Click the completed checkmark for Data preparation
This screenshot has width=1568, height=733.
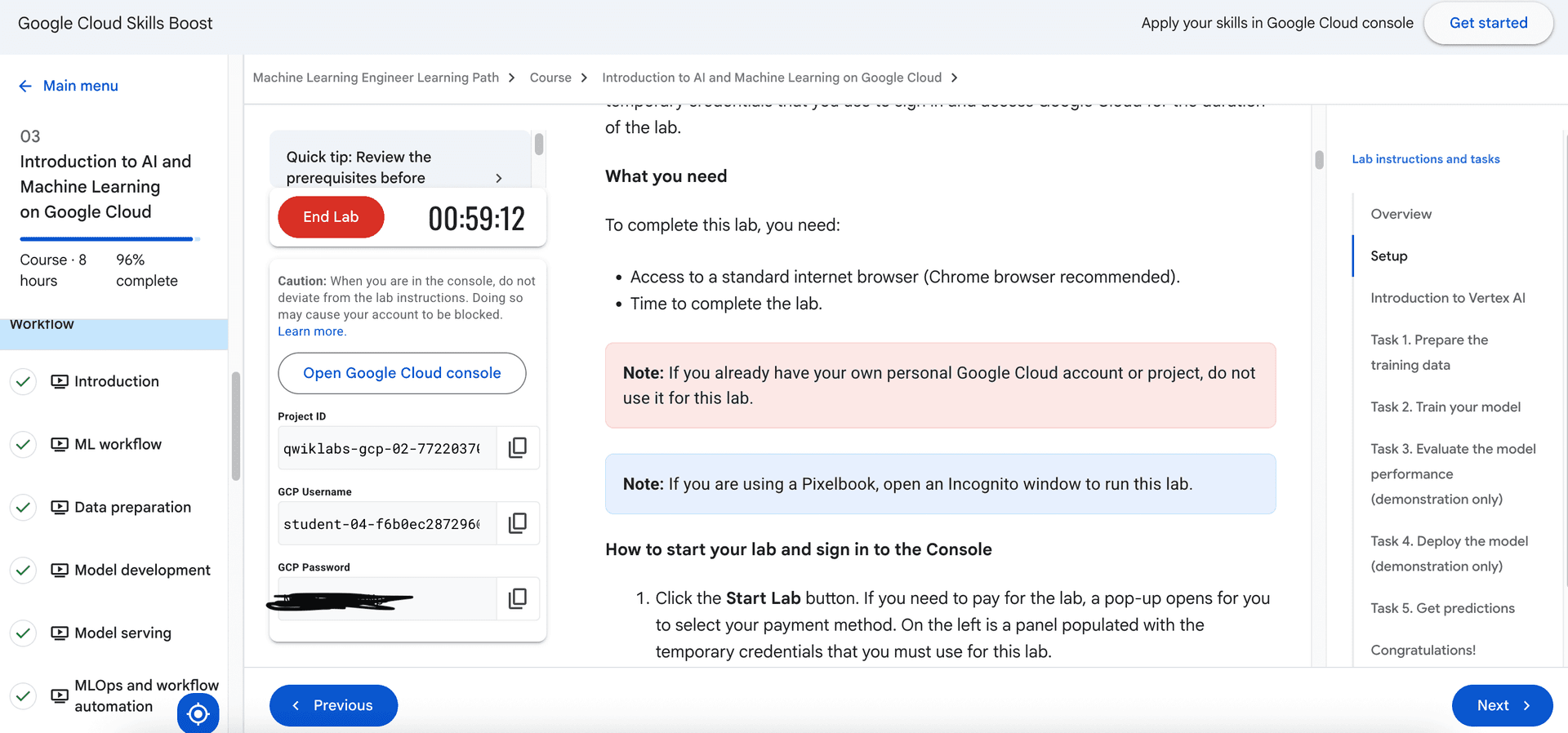(x=24, y=507)
